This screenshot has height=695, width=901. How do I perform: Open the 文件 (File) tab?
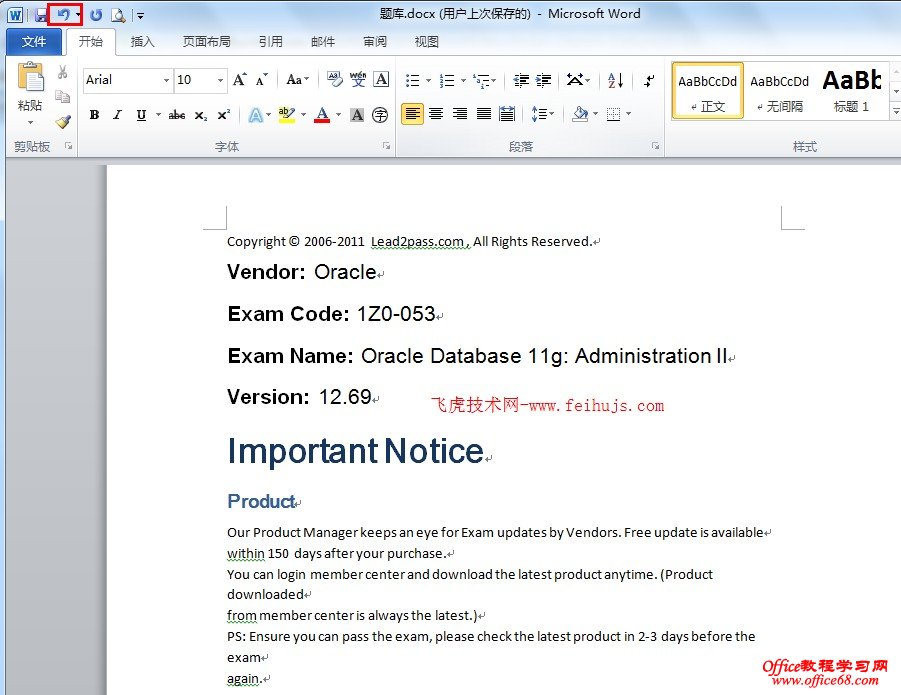pyautogui.click(x=33, y=41)
